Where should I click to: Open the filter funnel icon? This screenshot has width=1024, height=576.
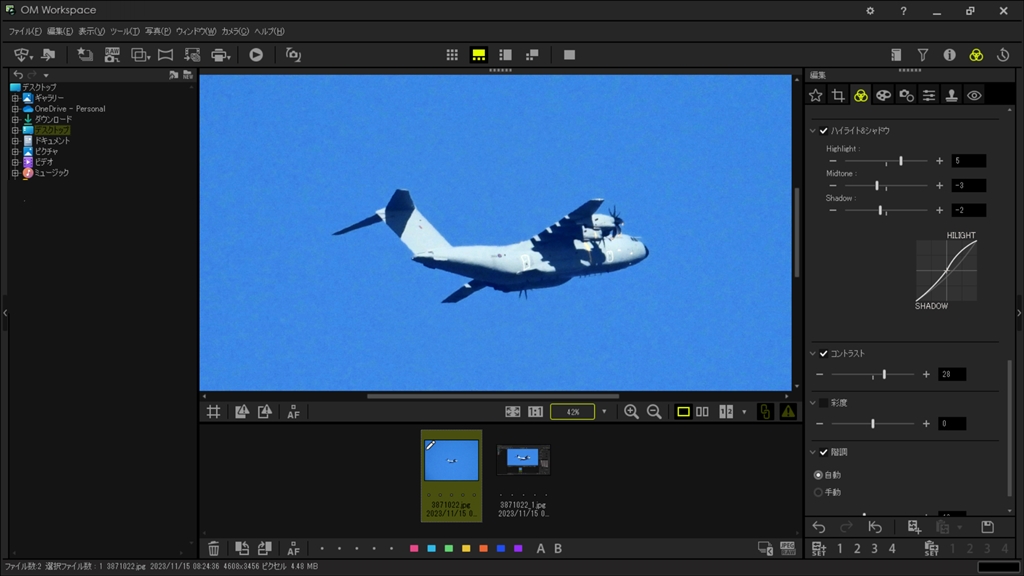923,56
